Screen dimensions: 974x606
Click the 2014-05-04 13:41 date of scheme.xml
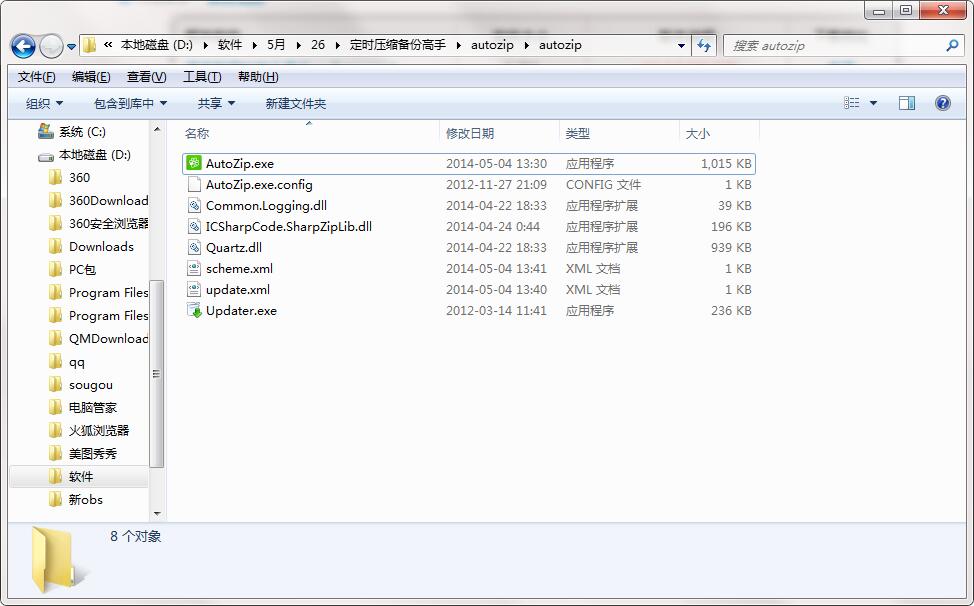pos(496,269)
